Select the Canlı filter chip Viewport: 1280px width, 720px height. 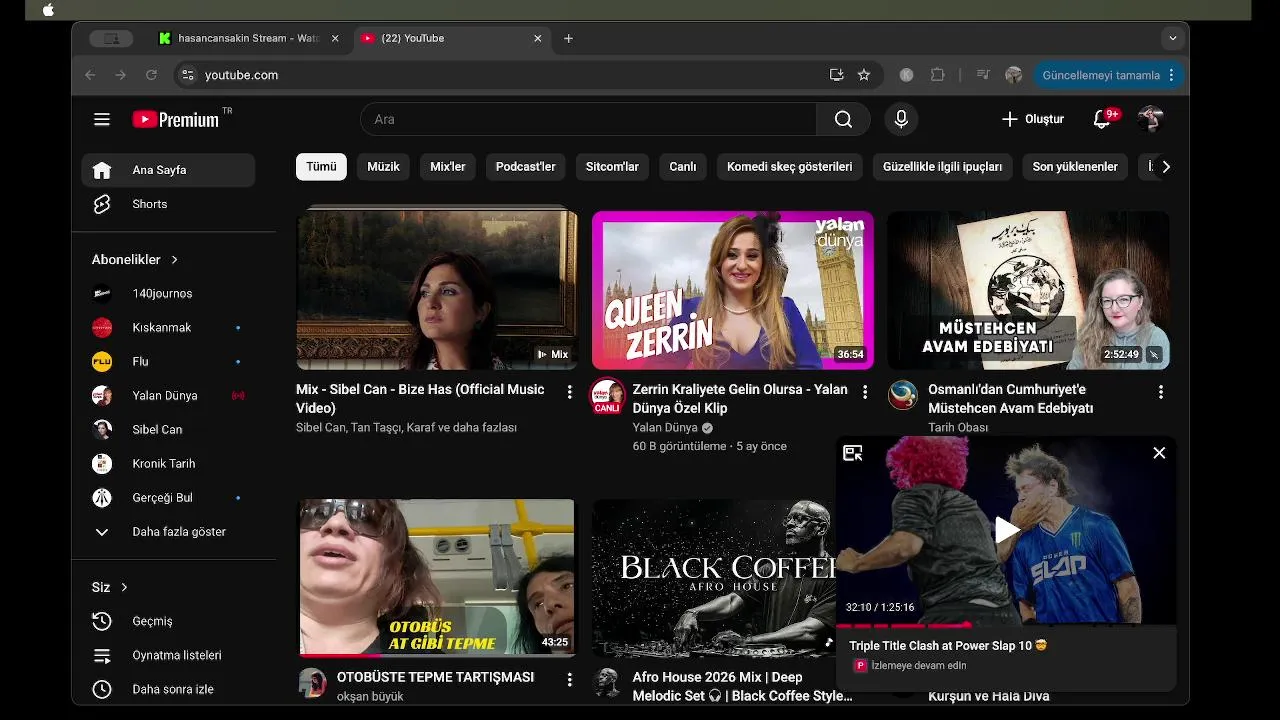click(683, 167)
